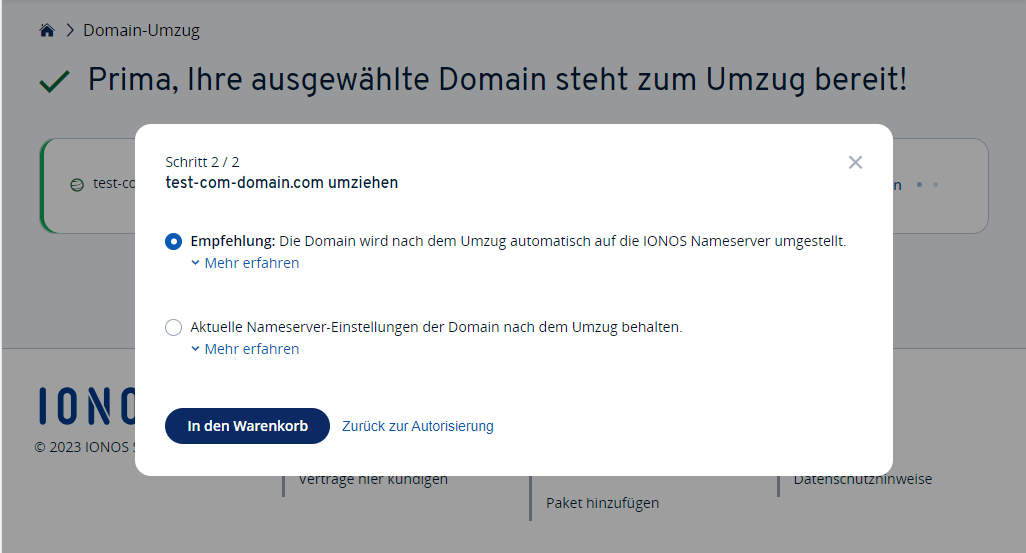Close the domain transfer dialog with the X

[855, 162]
